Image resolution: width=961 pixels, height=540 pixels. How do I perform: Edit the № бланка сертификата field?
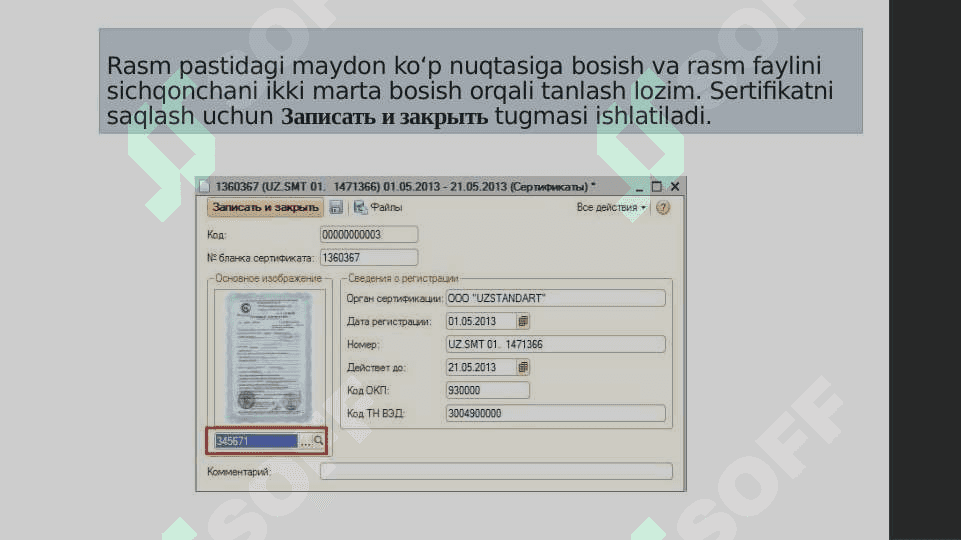point(369,257)
